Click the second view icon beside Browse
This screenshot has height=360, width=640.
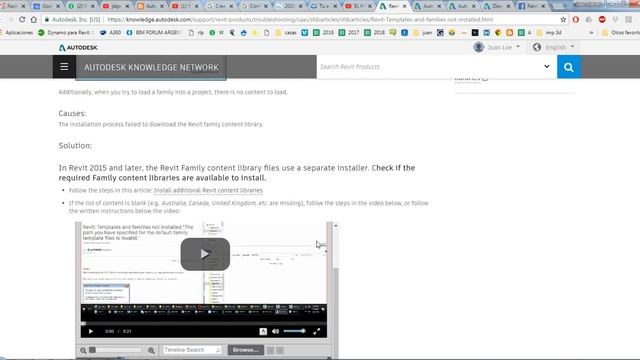click(280, 350)
